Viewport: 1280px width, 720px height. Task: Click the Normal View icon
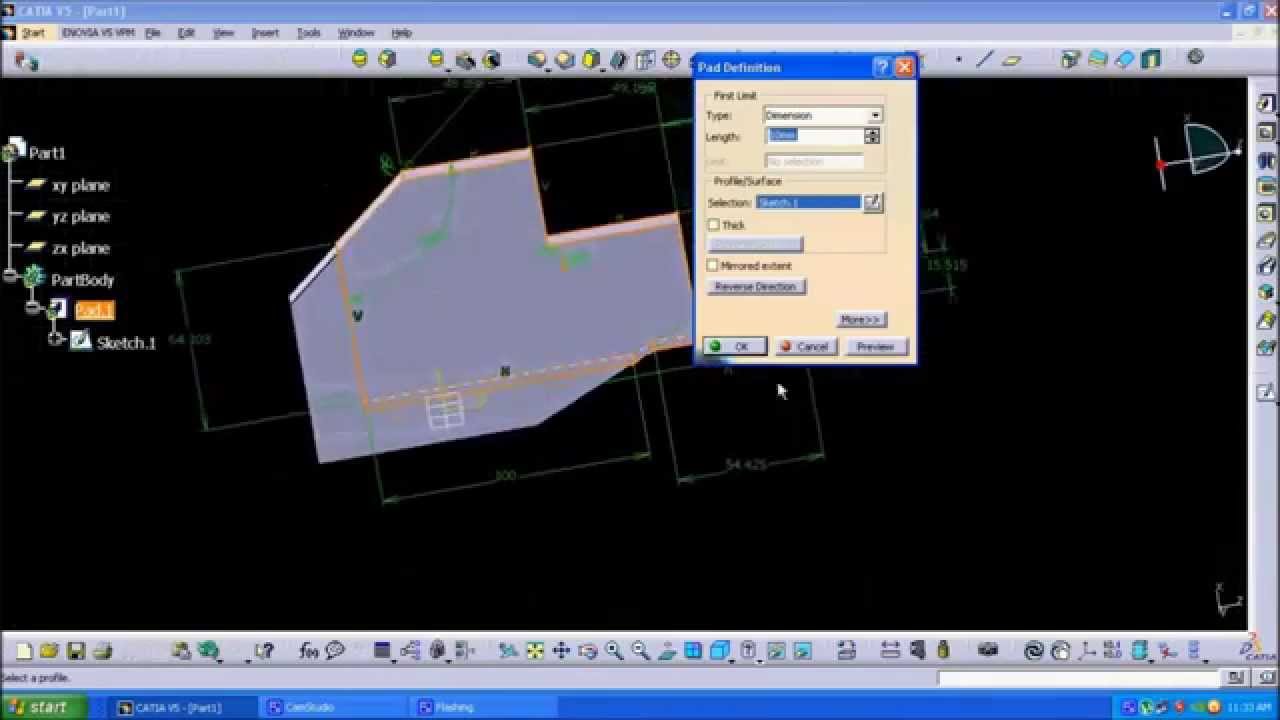667,651
